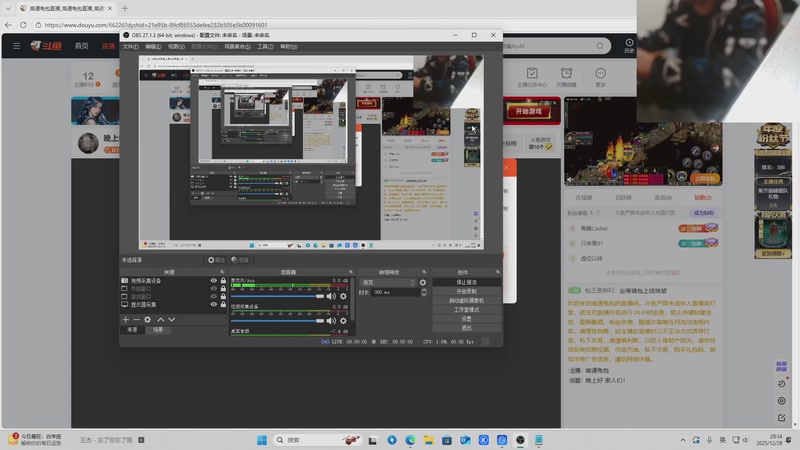Adjust the 麦克风/Aux volume slider
This screenshot has height=450, width=800.
click(278, 296)
